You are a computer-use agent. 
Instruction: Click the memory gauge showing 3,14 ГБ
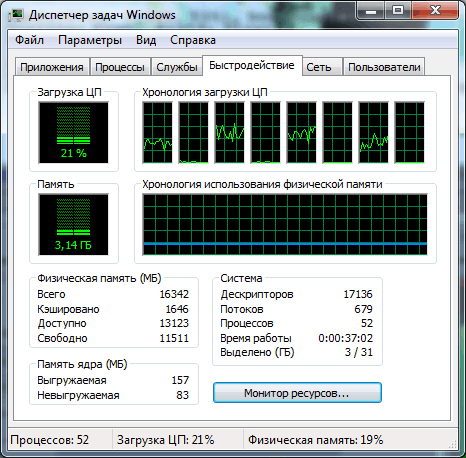pyautogui.click(x=73, y=225)
